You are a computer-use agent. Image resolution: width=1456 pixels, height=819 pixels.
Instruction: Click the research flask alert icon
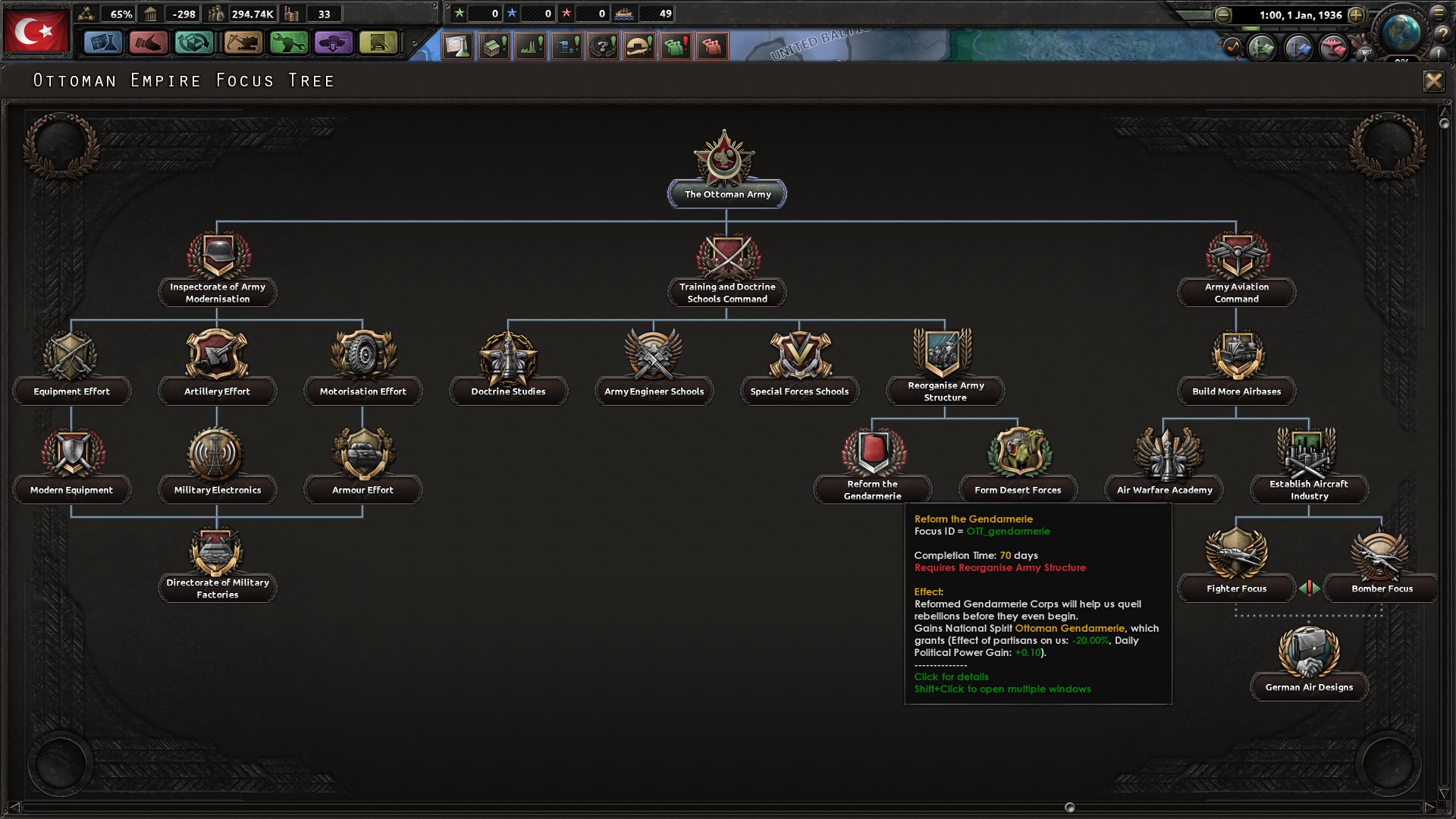(x=458, y=46)
